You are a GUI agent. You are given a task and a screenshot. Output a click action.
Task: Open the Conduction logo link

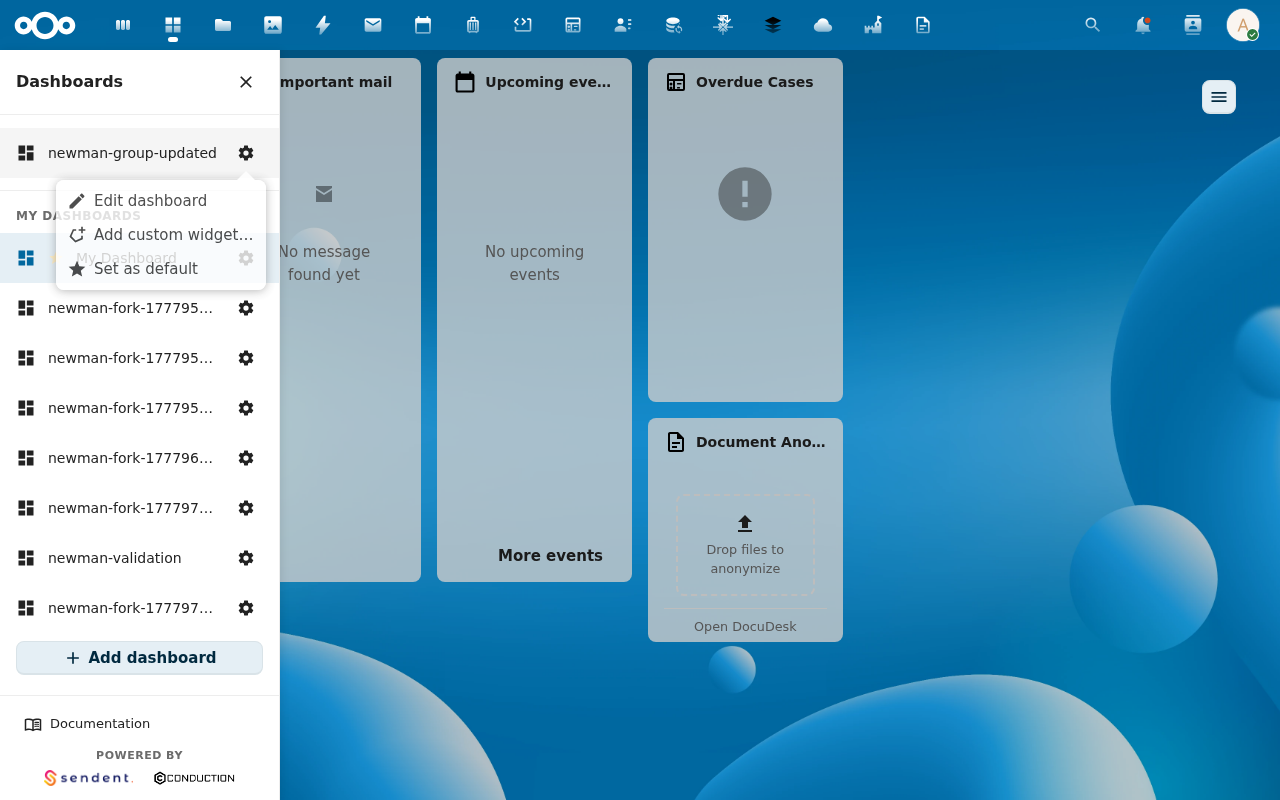[194, 778]
